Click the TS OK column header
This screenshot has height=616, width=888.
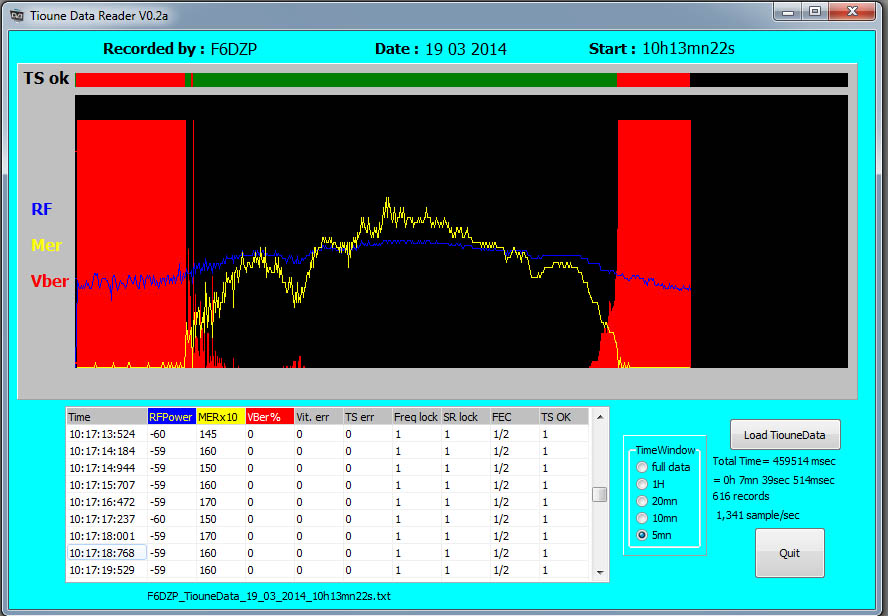pyautogui.click(x=555, y=416)
